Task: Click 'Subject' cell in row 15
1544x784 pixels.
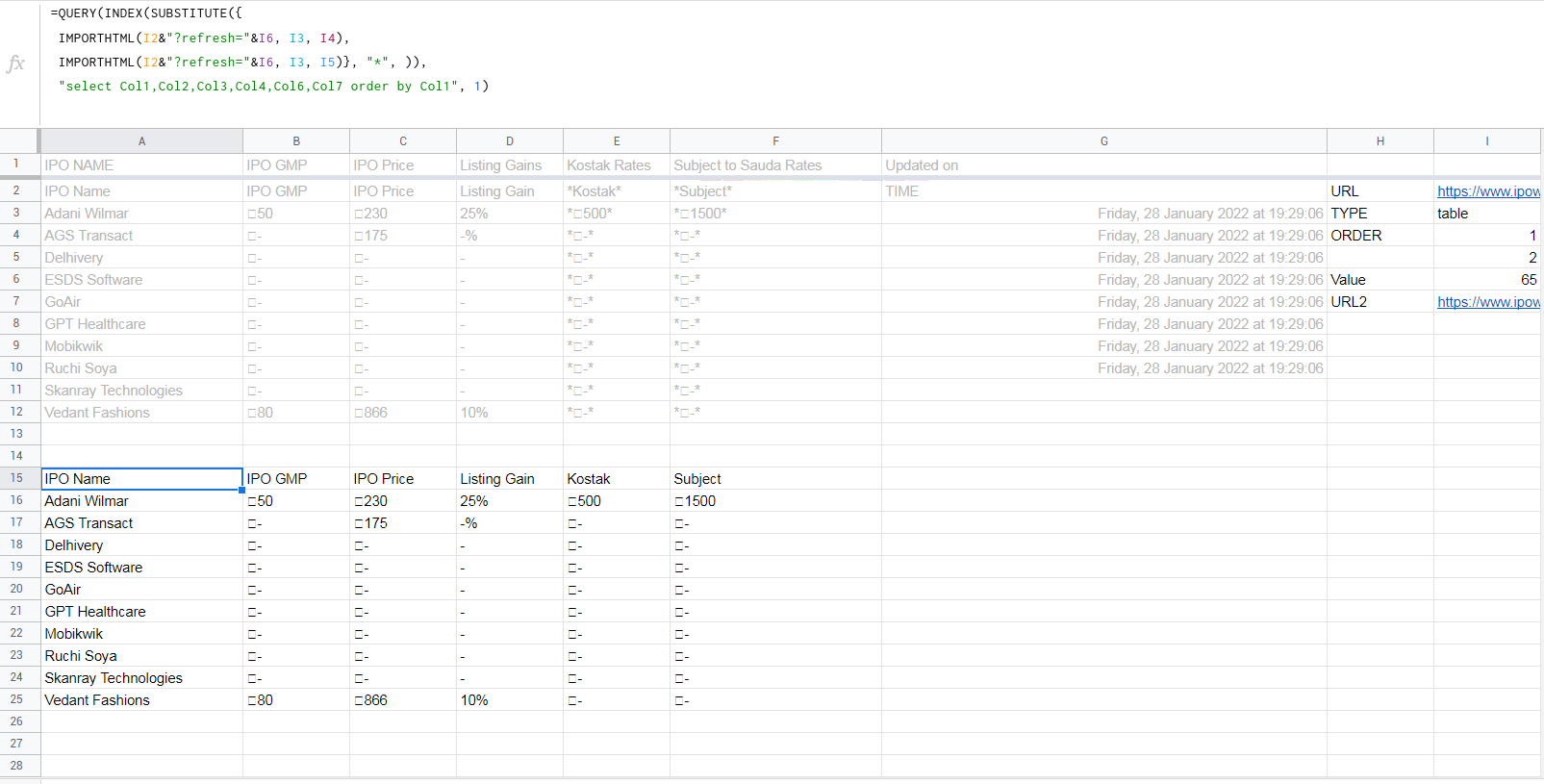Action: [x=775, y=479]
